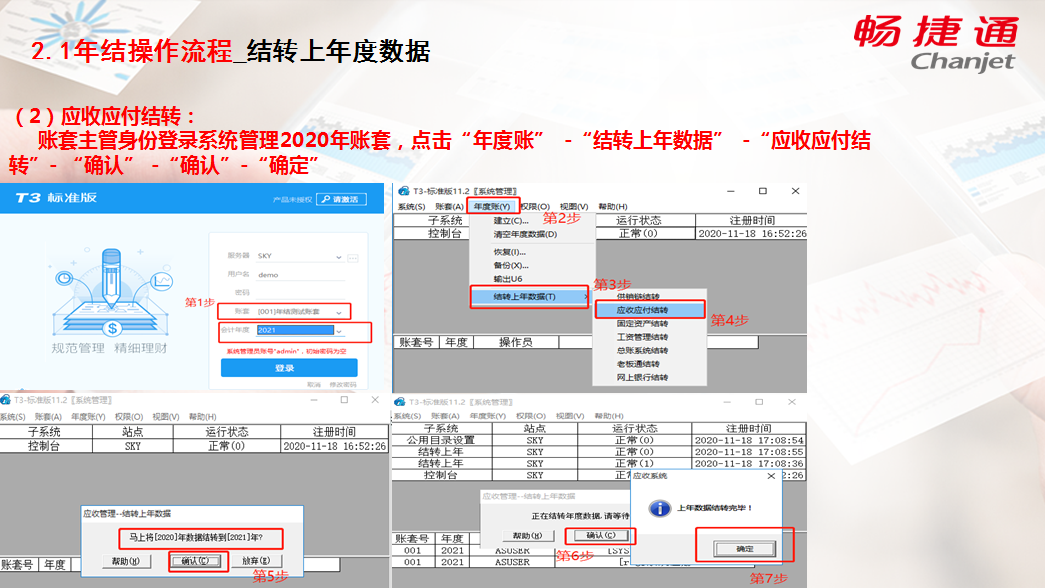Screen dimensions: 1045x588
Task: Choose 建立(C)... in the 年度账 menu
Action: [511, 221]
